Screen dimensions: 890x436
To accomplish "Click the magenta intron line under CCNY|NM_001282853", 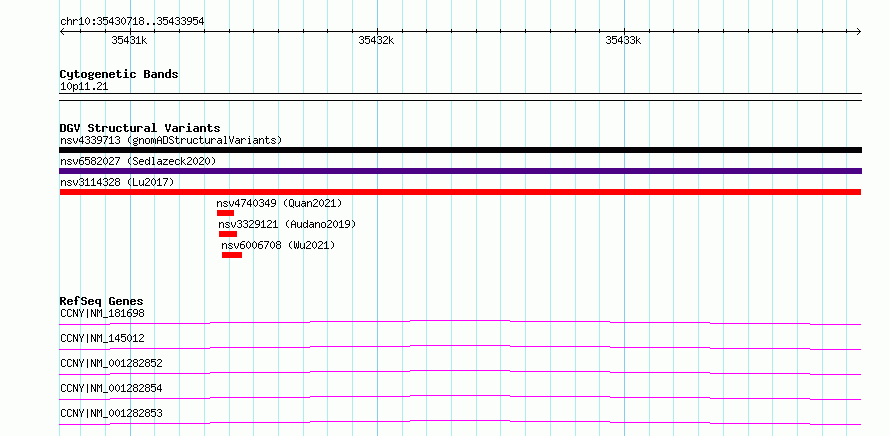I will (460, 422).
